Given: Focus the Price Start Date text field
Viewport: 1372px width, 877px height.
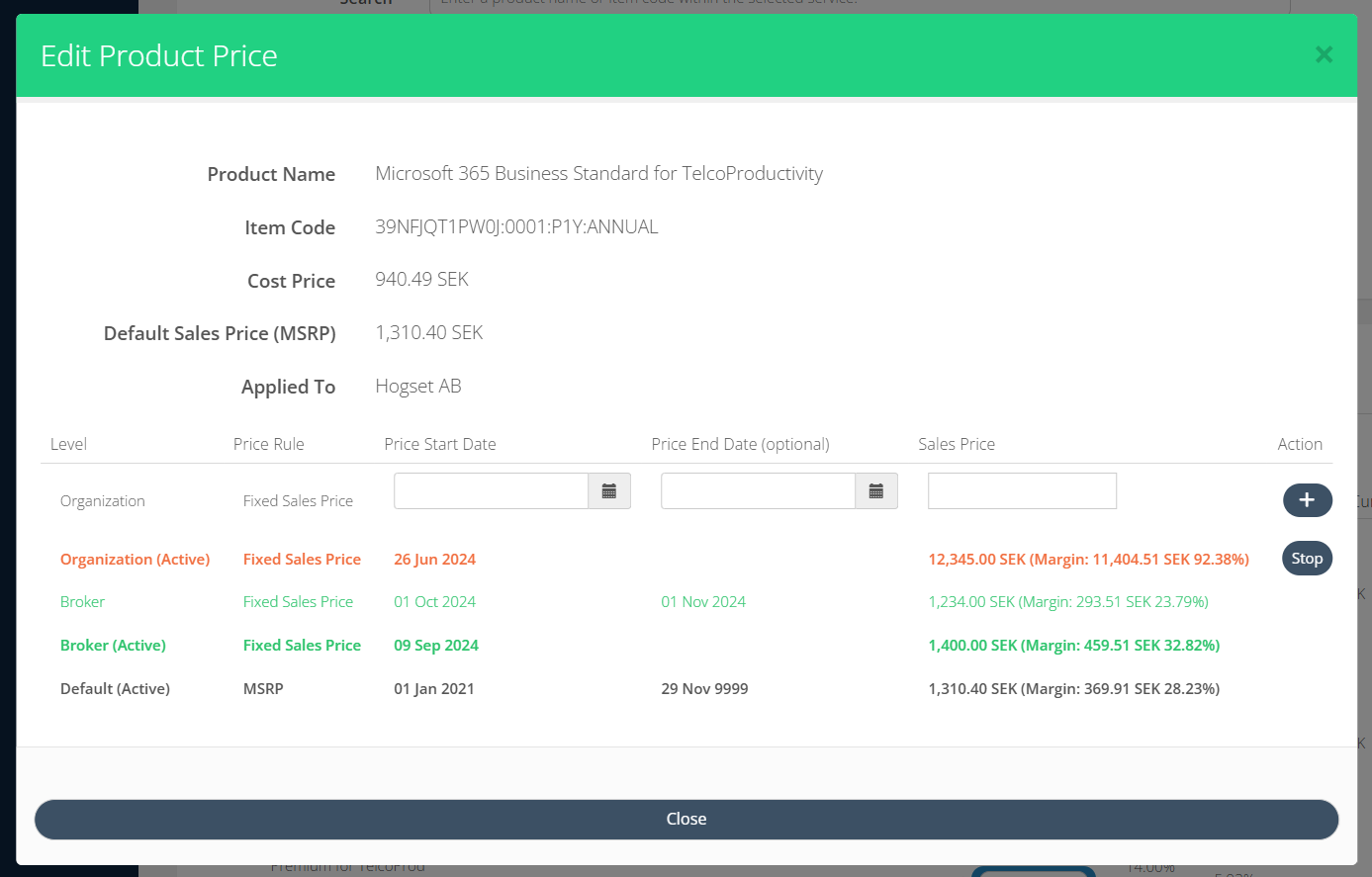Looking at the screenshot, I should [491, 491].
